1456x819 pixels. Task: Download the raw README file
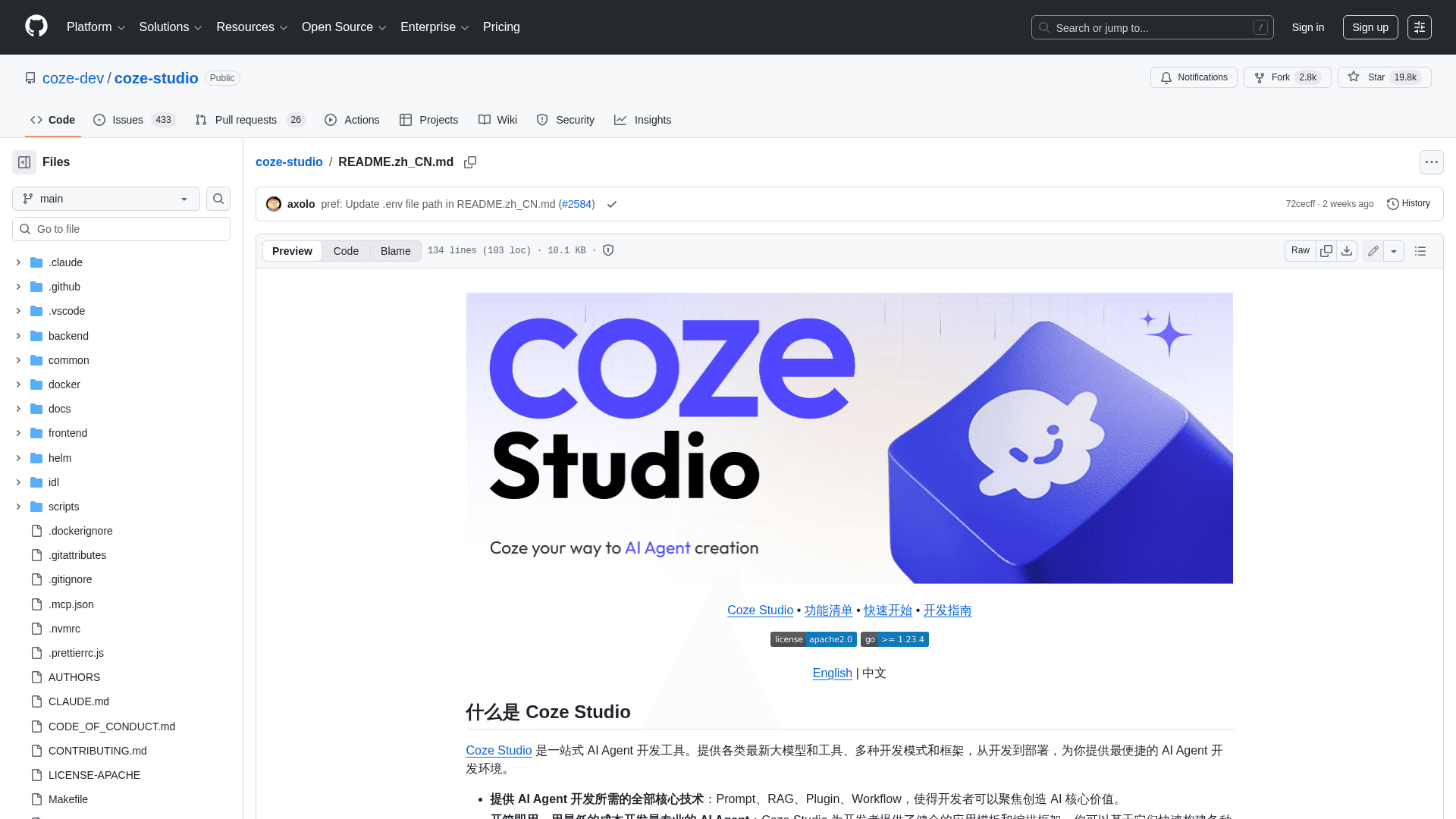1347,250
